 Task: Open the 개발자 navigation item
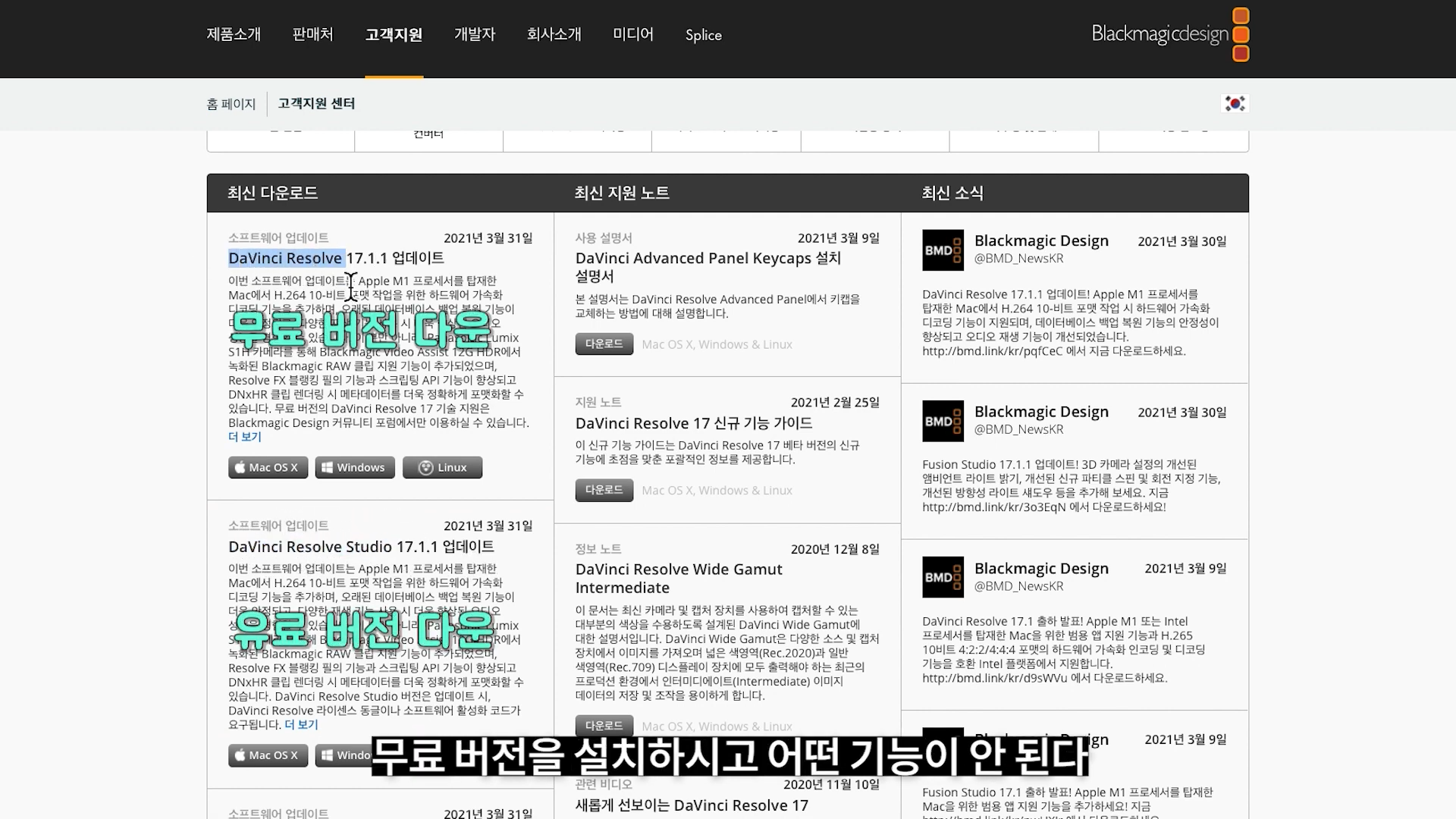474,35
